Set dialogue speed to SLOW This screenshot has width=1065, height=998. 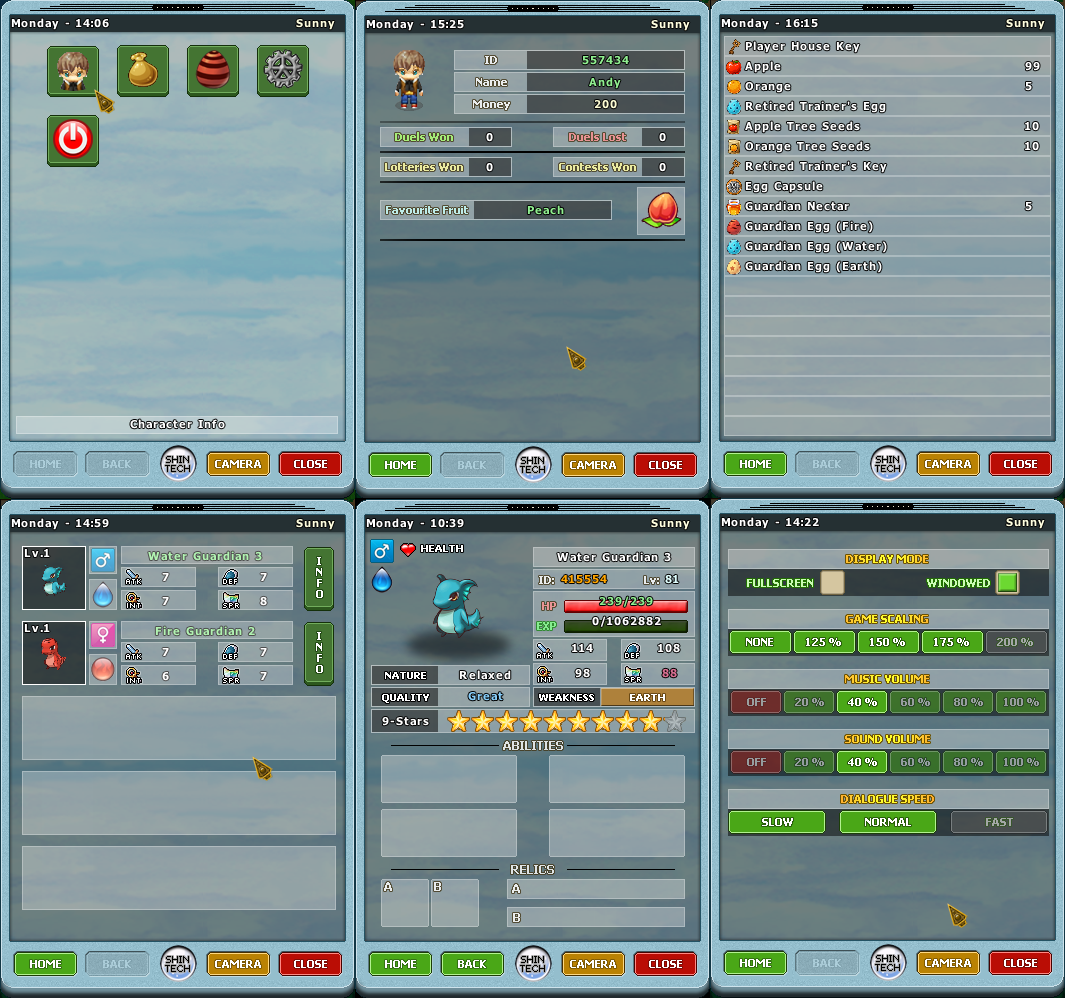(x=777, y=822)
